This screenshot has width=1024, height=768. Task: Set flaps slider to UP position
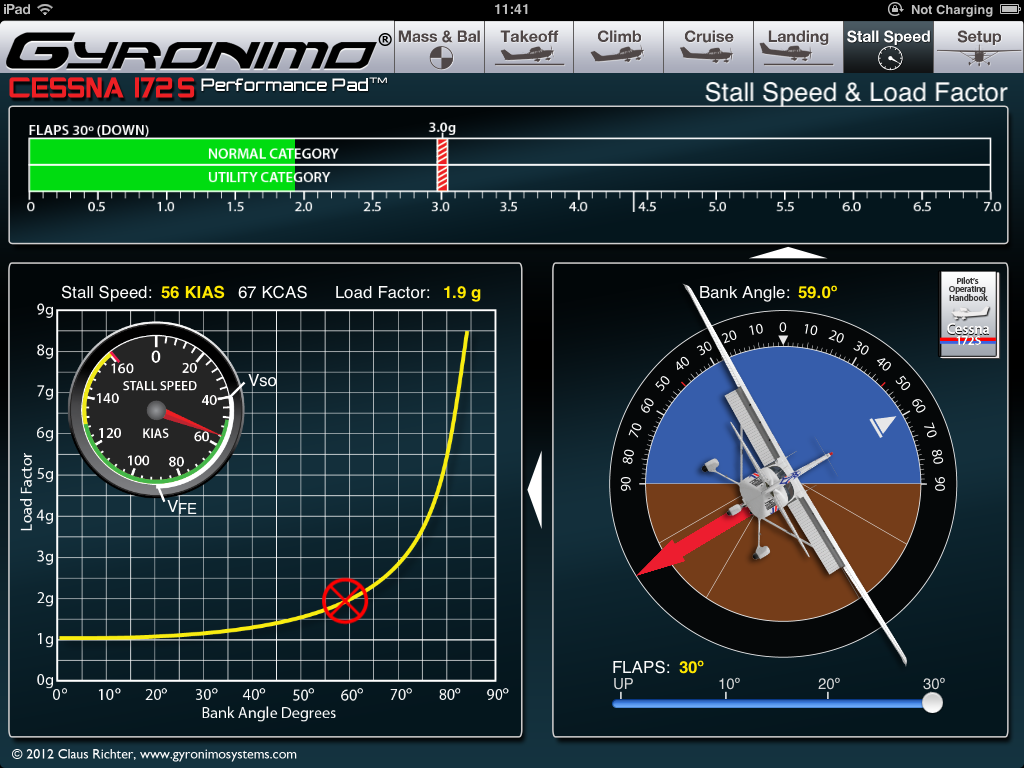click(621, 703)
